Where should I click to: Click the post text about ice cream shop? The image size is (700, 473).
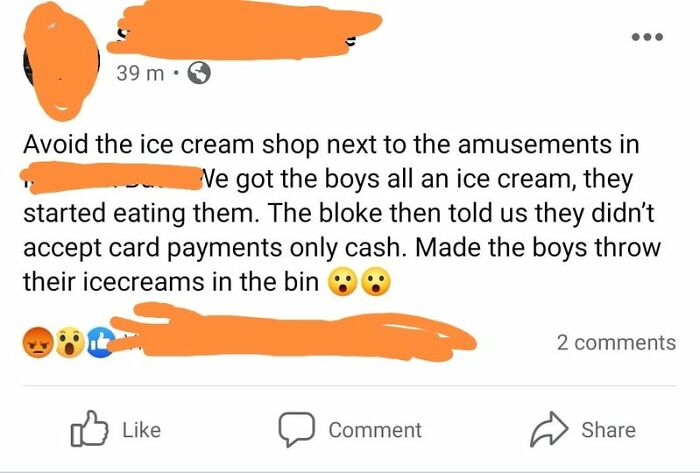(x=342, y=213)
